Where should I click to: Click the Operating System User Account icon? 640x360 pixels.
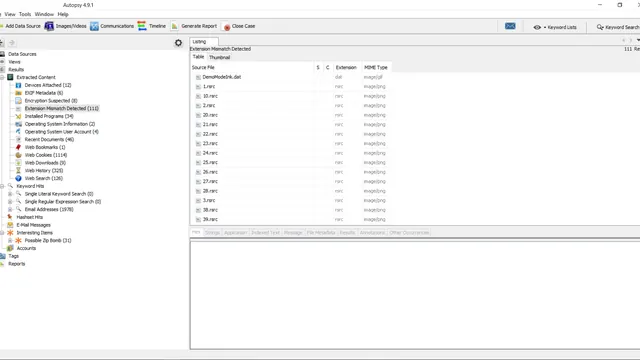point(18,132)
